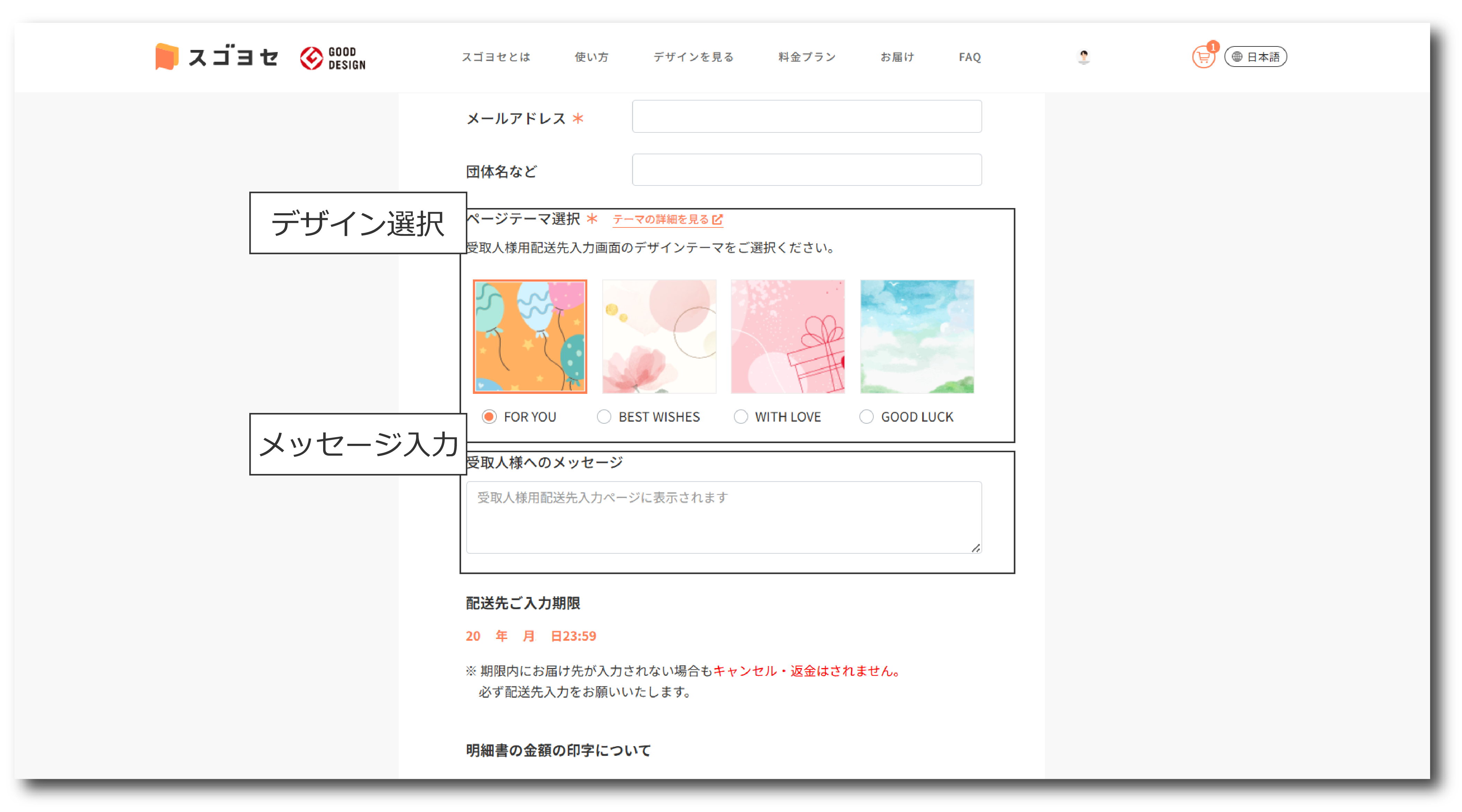Go to the FAQ menu item
Viewport: 1462px width, 812px height.
pos(969,57)
